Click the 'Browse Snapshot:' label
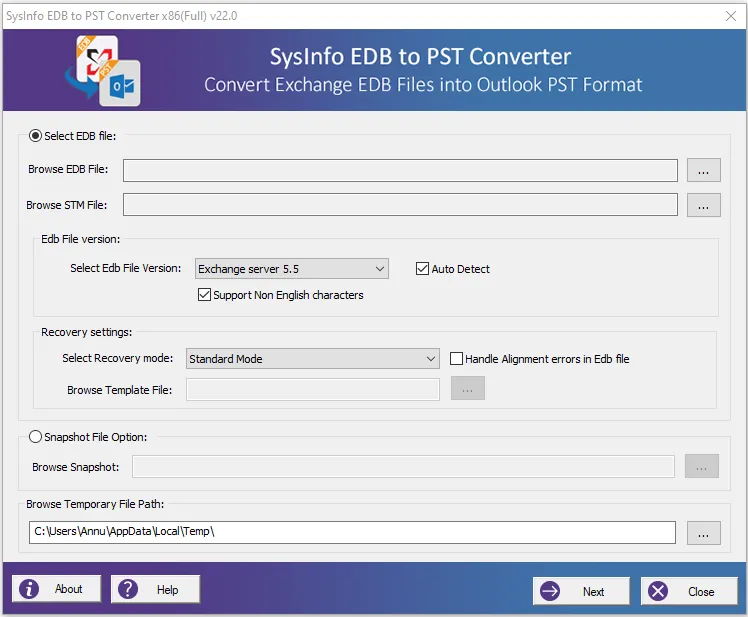 click(x=75, y=467)
